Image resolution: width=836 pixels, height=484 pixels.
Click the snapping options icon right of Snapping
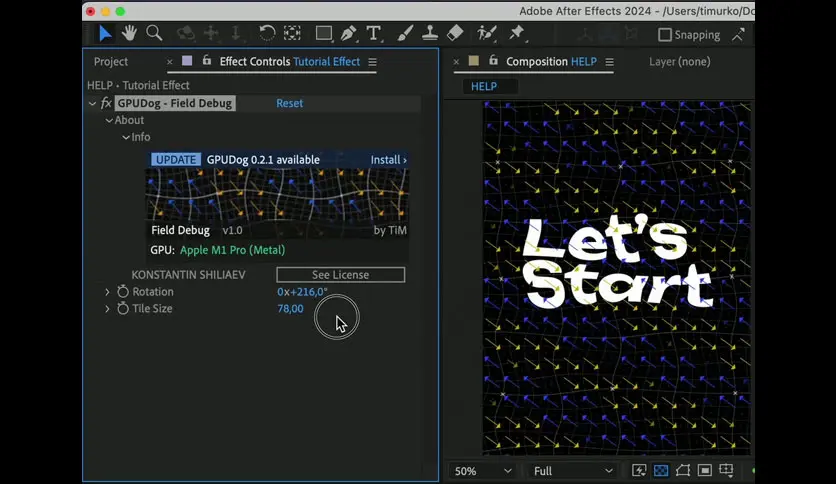[x=738, y=35]
